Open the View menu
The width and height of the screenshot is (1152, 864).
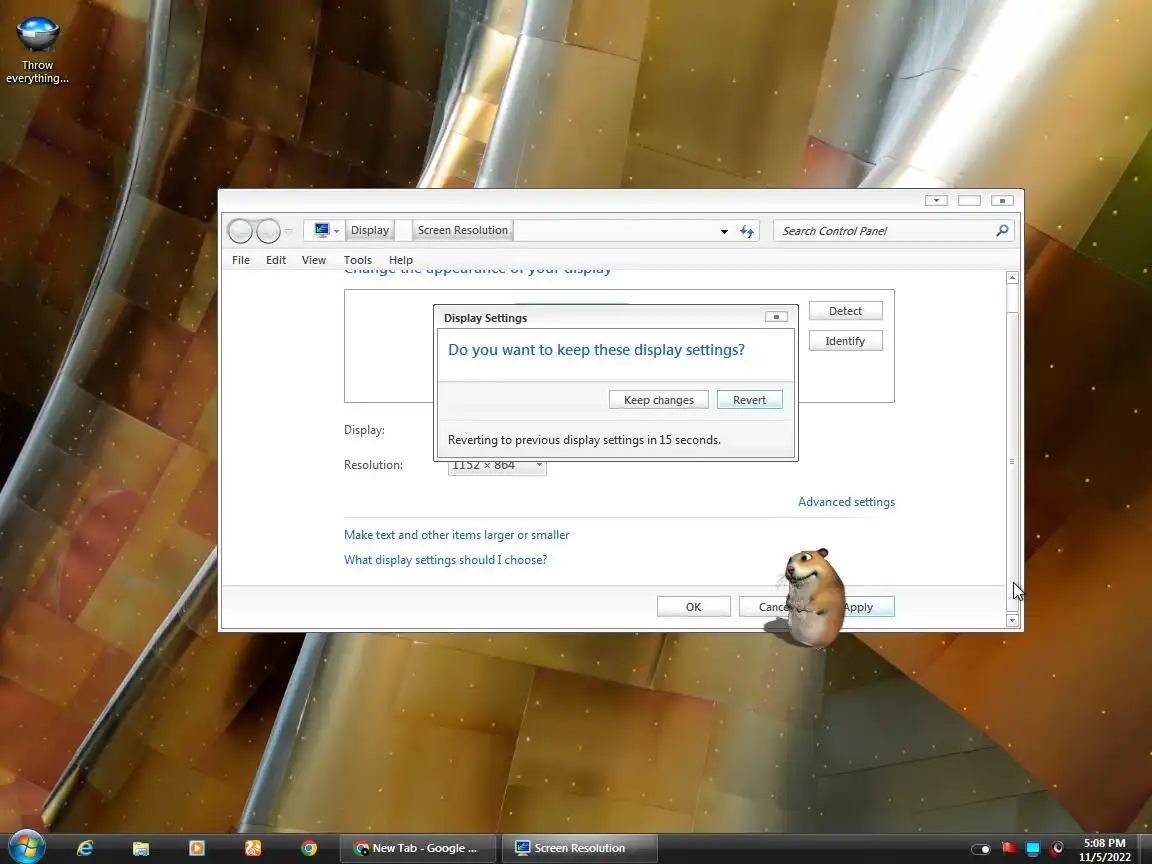314,260
